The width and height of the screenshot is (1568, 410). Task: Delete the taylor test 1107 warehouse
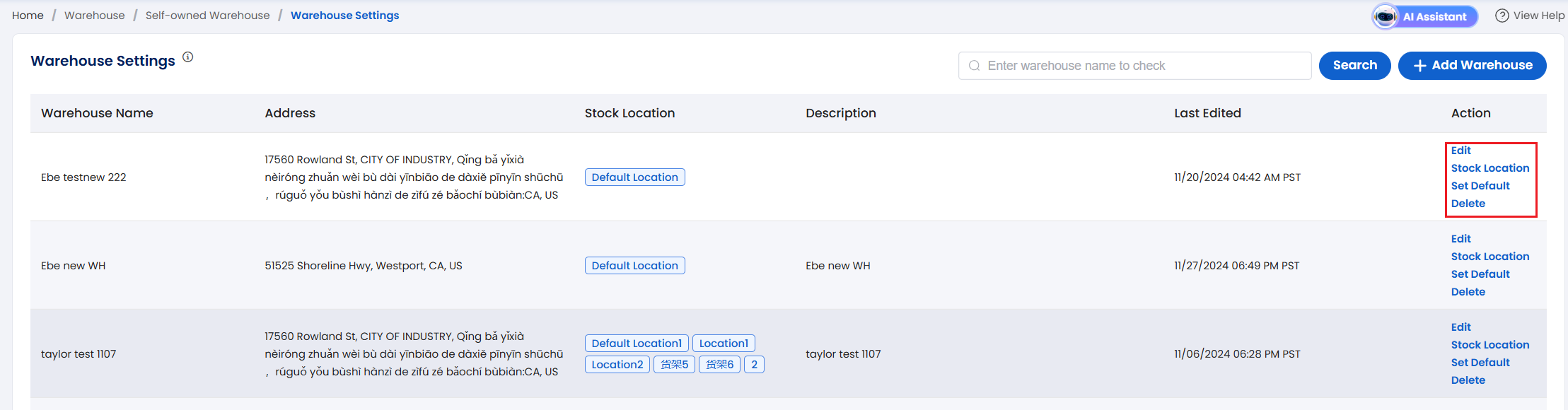tap(1468, 380)
